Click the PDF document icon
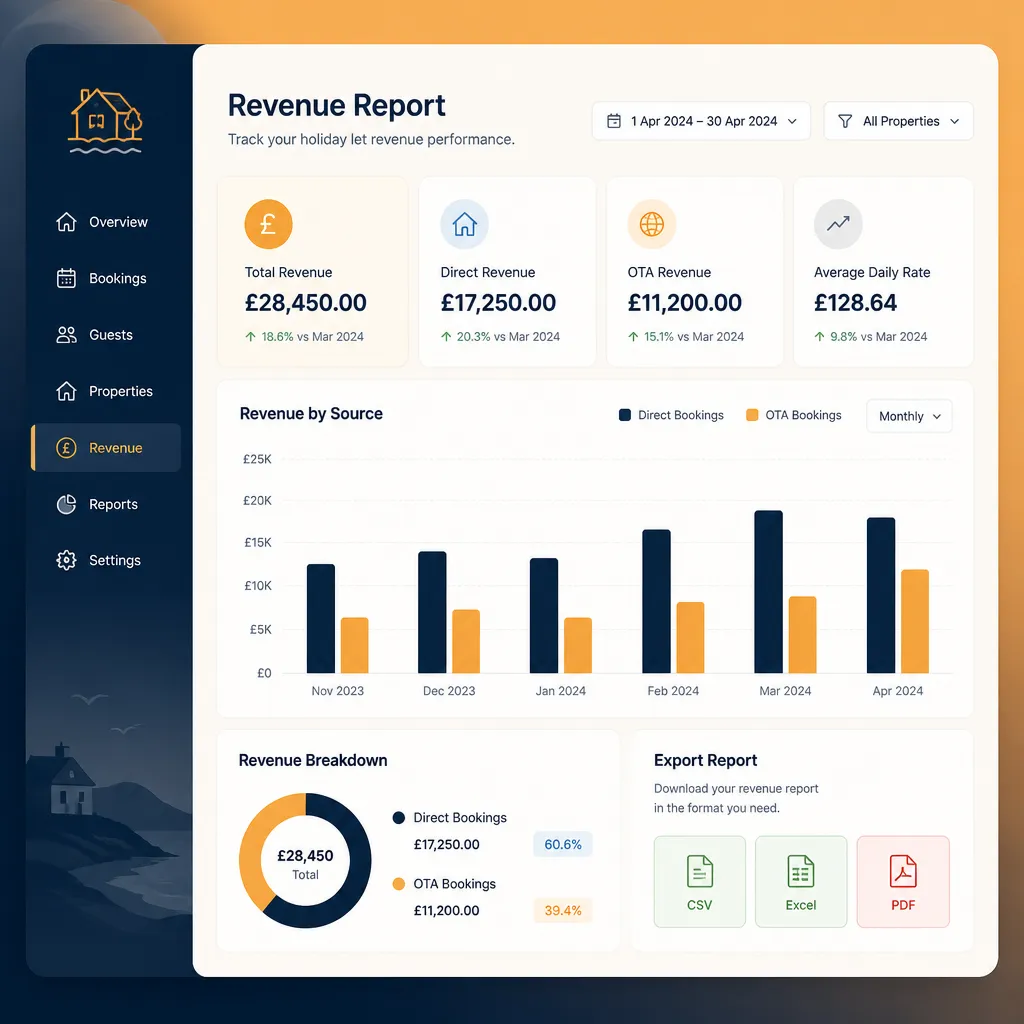Image resolution: width=1024 pixels, height=1024 pixels. 903,871
